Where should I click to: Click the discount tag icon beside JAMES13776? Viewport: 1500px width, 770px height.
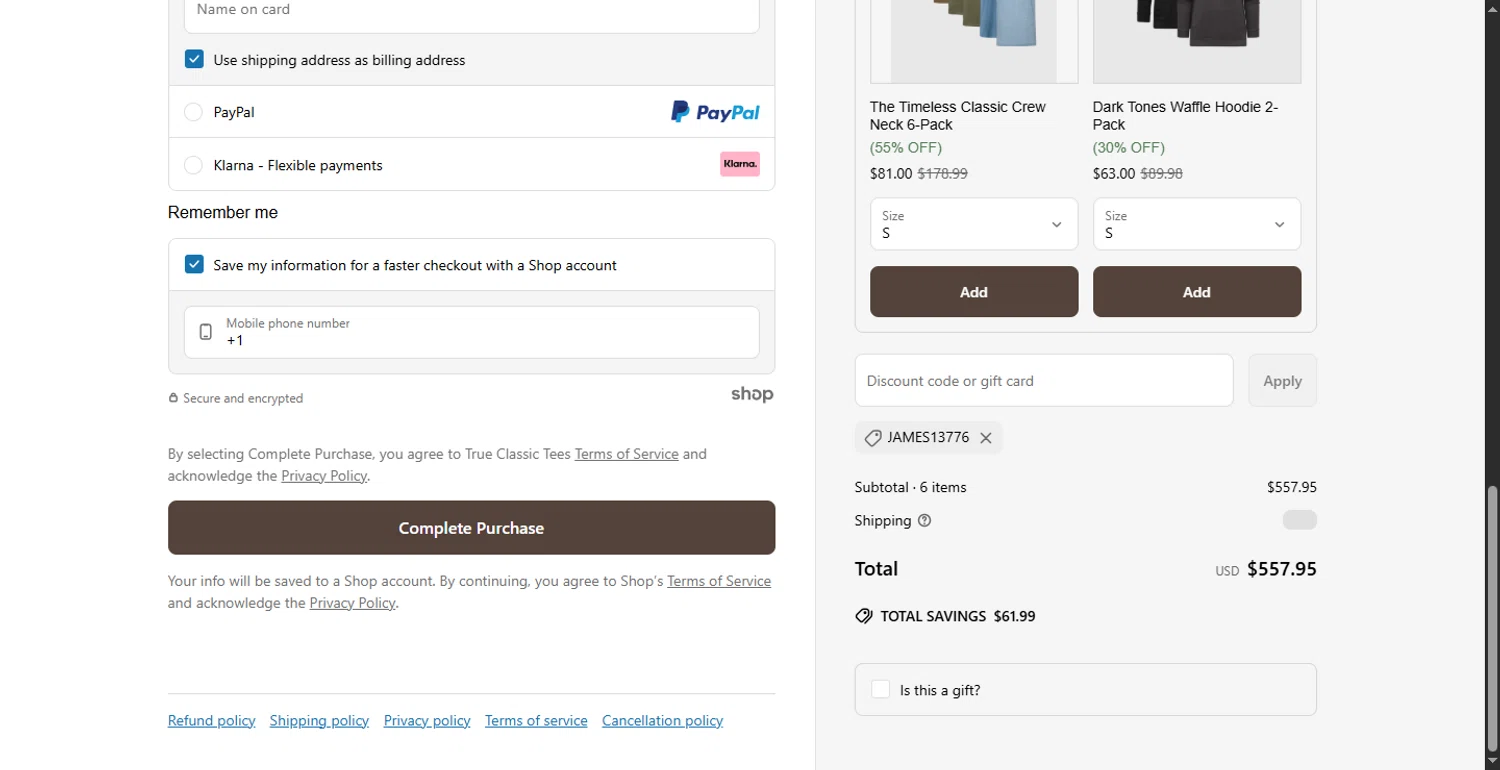point(872,438)
